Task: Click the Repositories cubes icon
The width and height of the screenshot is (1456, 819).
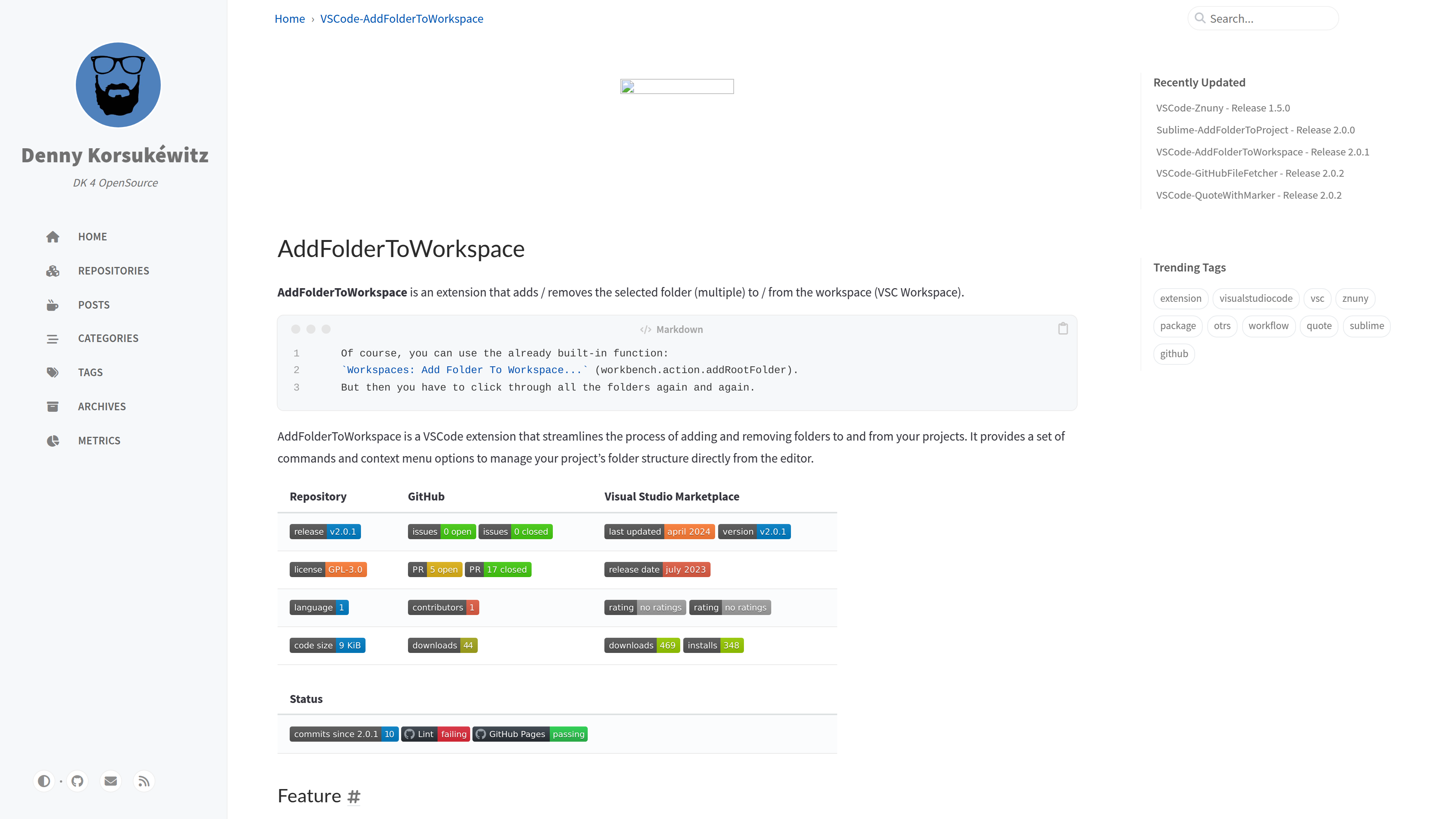Action: point(53,271)
